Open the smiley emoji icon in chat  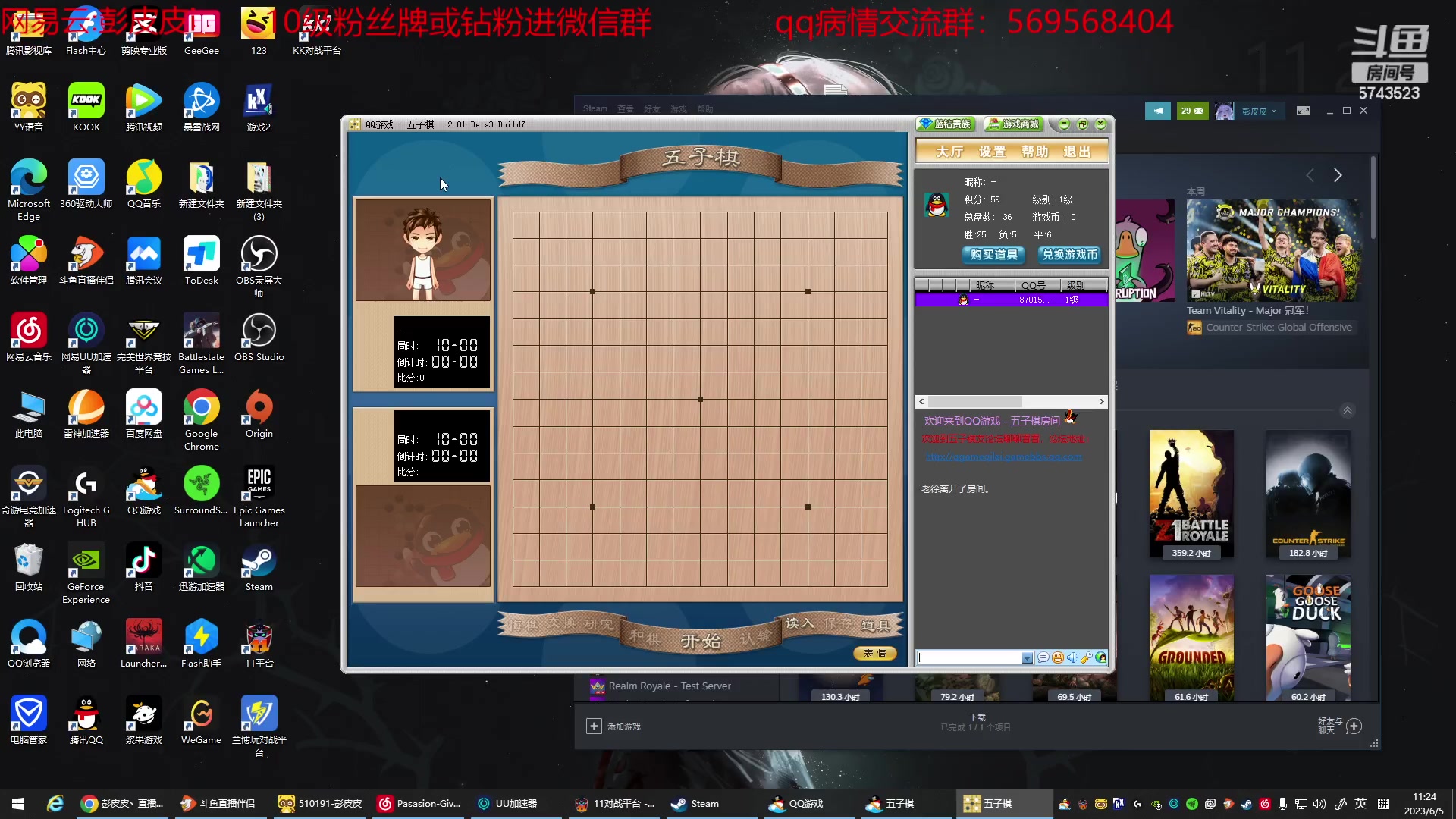(1058, 657)
